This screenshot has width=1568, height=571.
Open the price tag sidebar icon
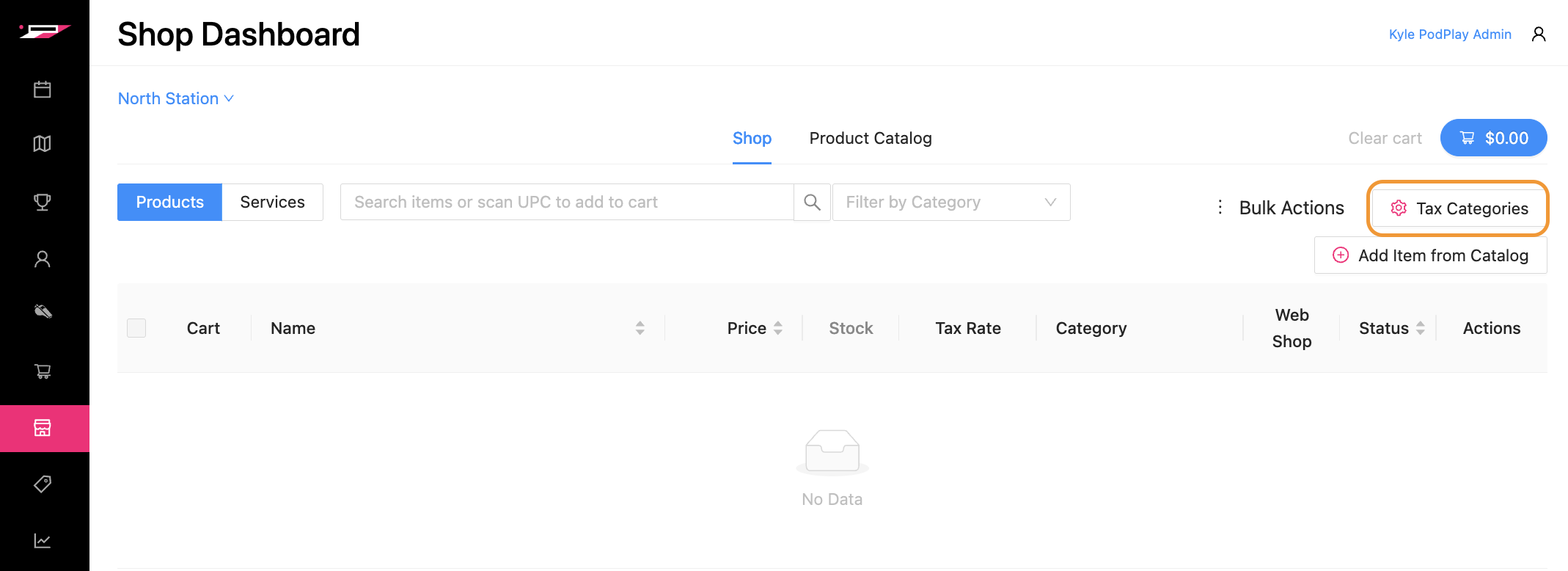point(43,484)
